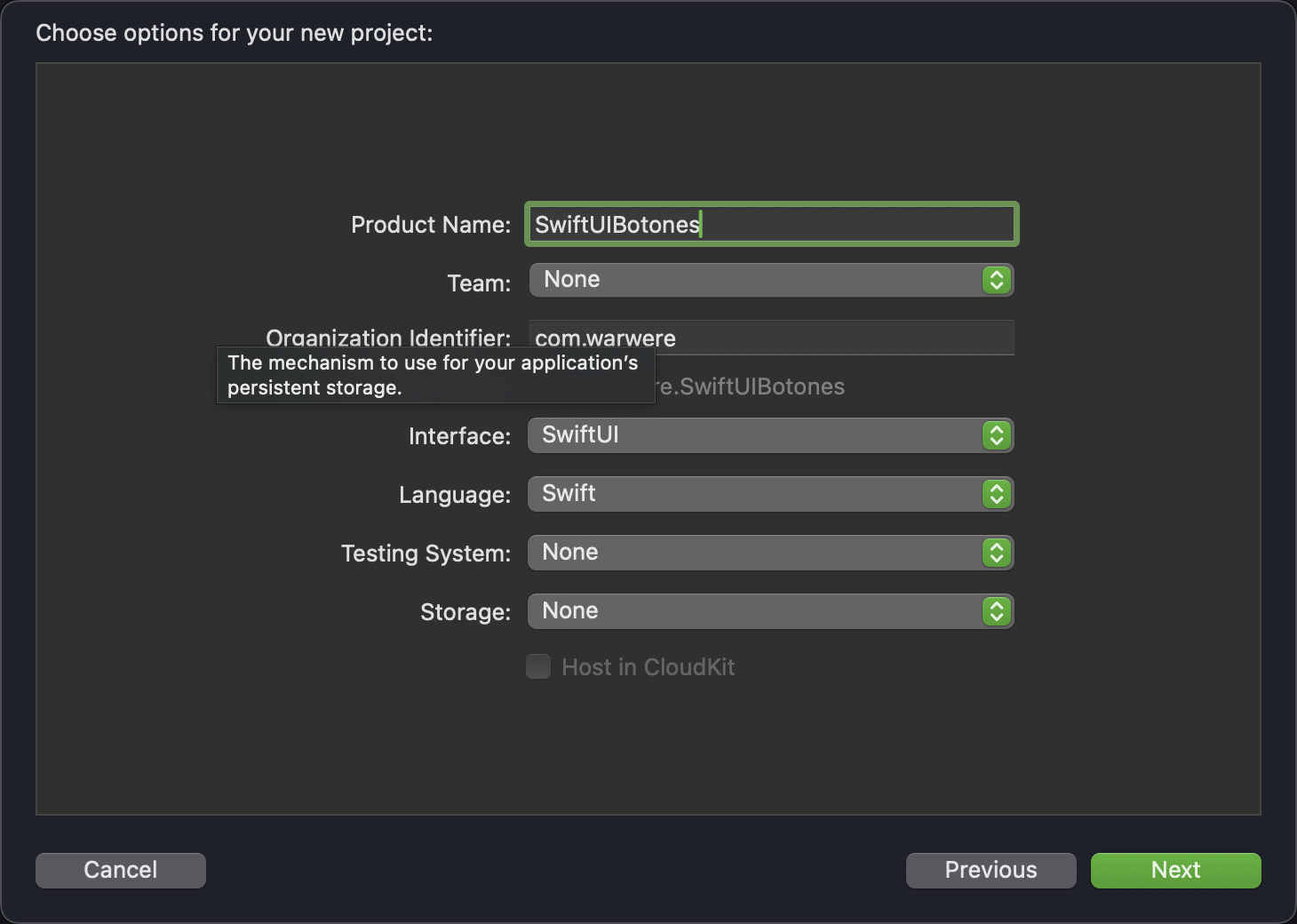Open the Testing System dropdown
This screenshot has height=924, width=1297.
coord(770,553)
